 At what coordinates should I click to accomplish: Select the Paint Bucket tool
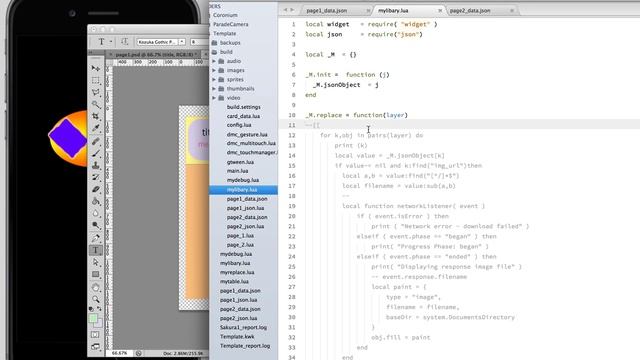(96, 201)
